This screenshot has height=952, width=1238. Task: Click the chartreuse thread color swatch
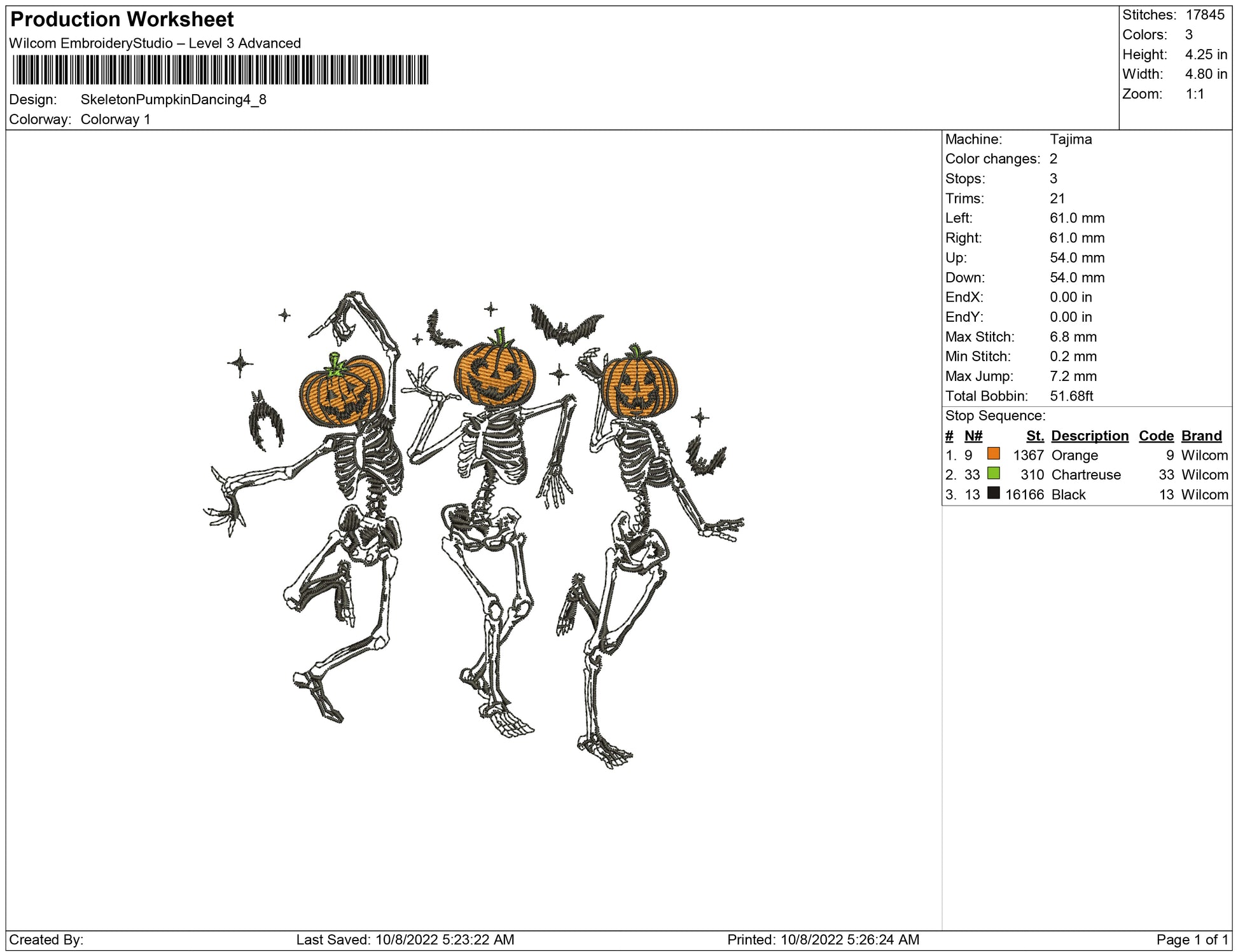point(993,473)
